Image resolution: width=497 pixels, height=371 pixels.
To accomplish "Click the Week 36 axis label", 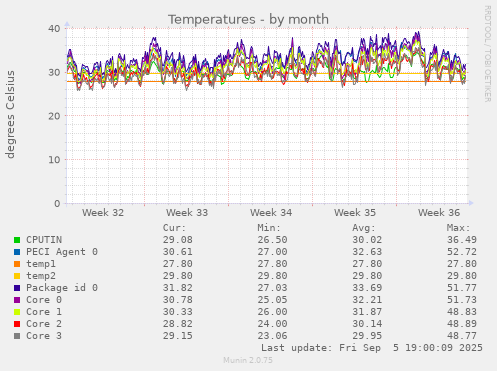I will tap(439, 213).
